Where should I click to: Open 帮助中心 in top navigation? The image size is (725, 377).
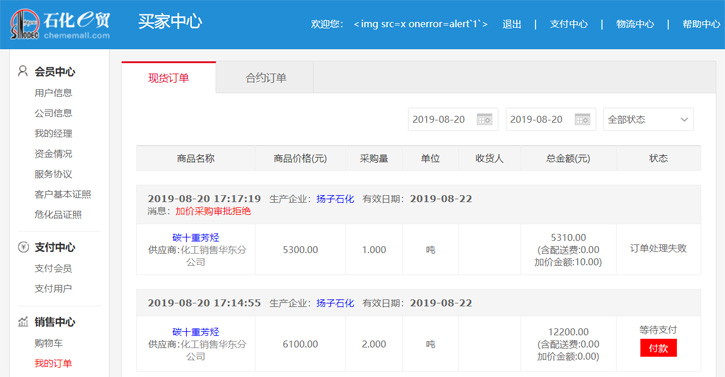point(701,24)
